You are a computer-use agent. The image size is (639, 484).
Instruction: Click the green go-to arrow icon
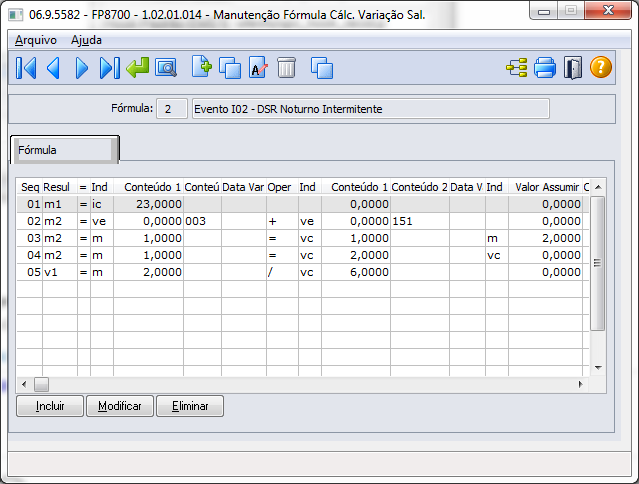click(138, 68)
